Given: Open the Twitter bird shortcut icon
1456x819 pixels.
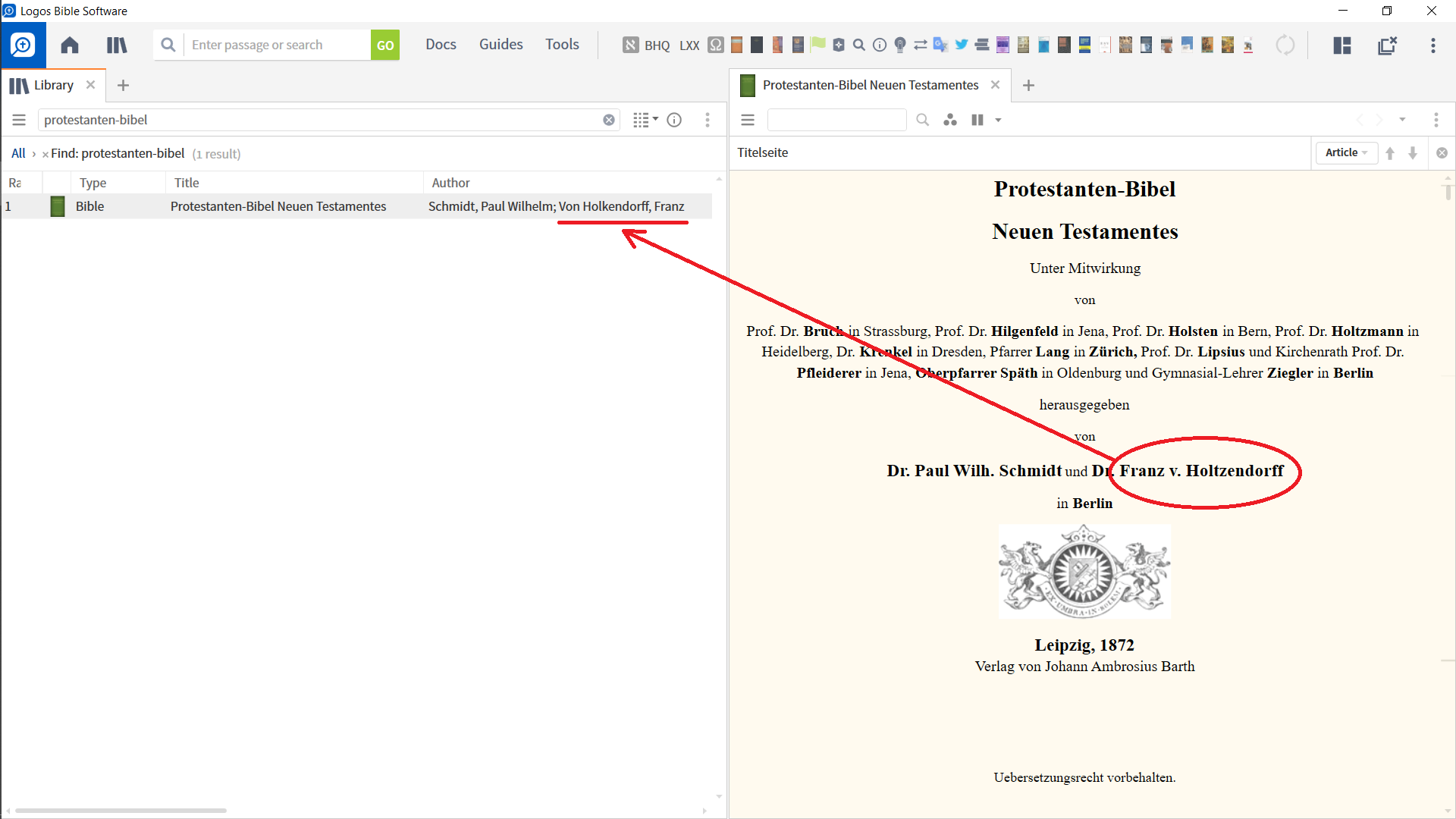Looking at the screenshot, I should (962, 45).
